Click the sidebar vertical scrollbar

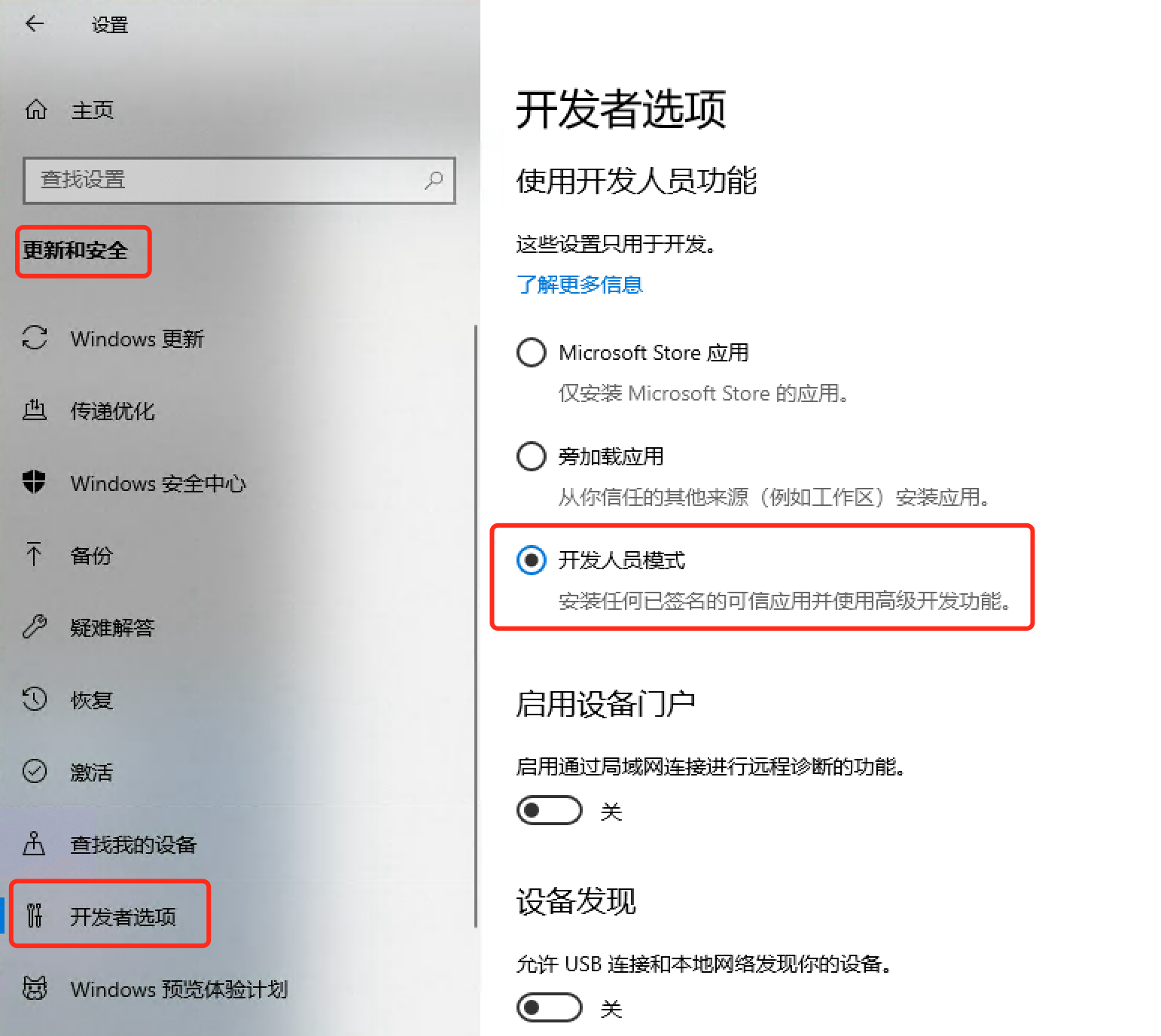tap(476, 626)
